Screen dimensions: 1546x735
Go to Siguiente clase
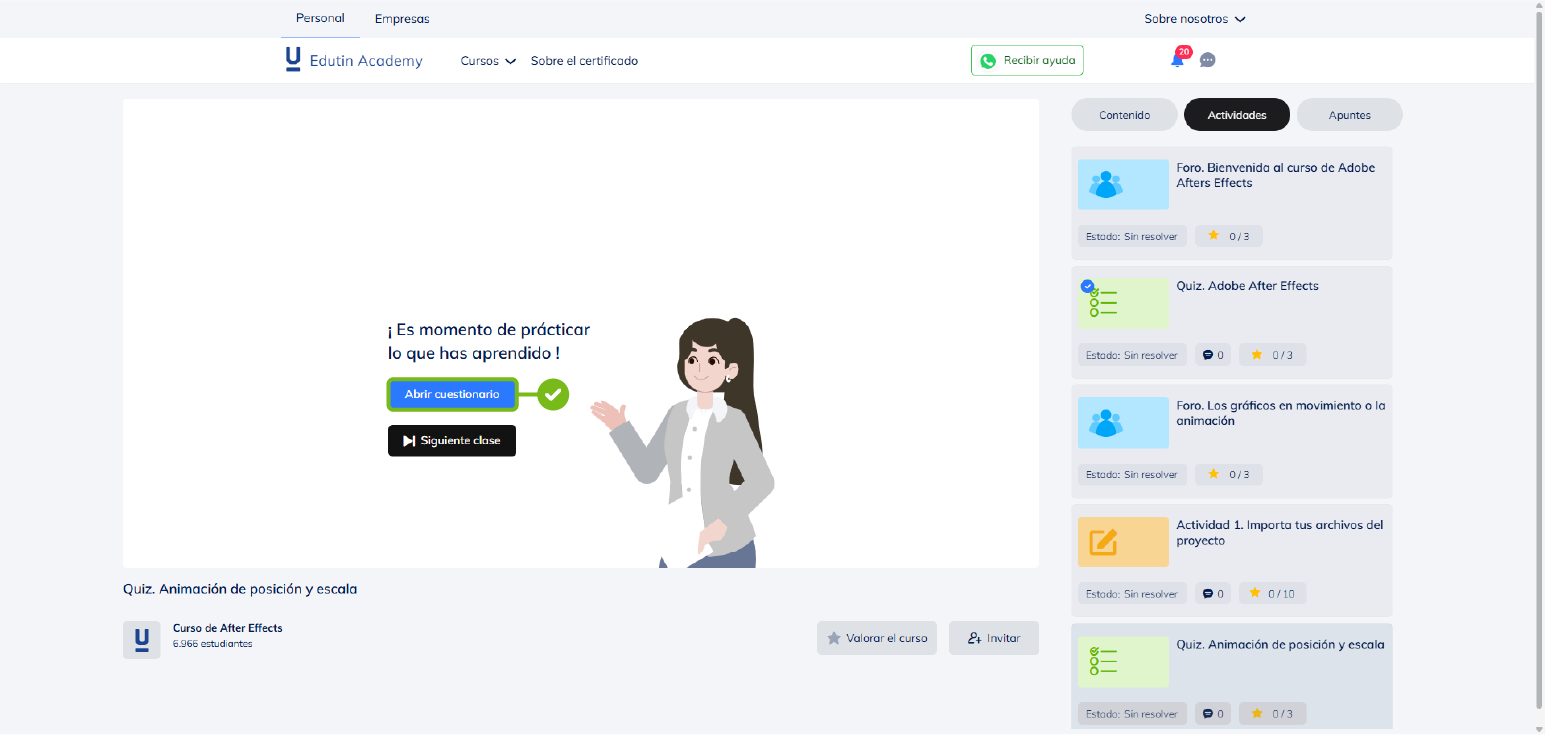click(x=452, y=441)
